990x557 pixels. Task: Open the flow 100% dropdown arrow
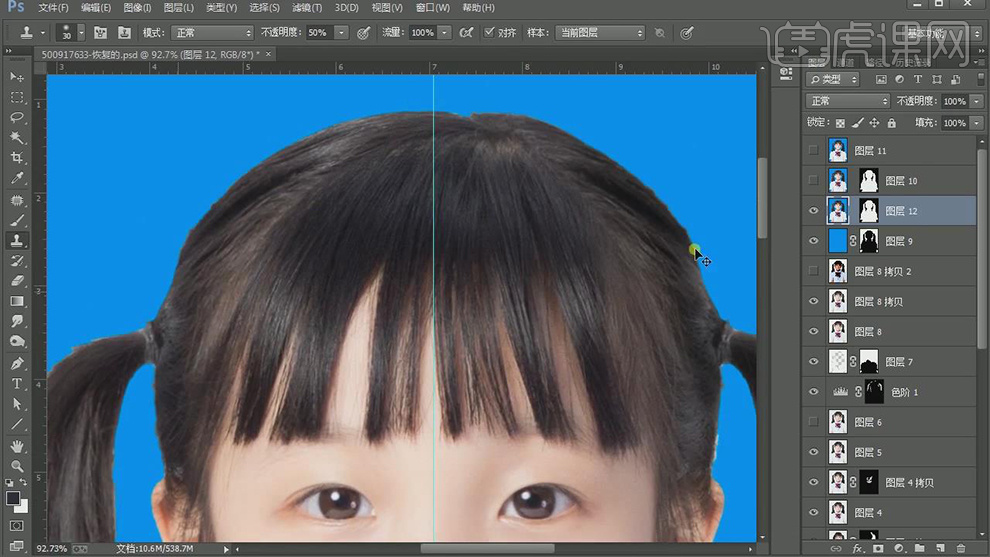444,33
